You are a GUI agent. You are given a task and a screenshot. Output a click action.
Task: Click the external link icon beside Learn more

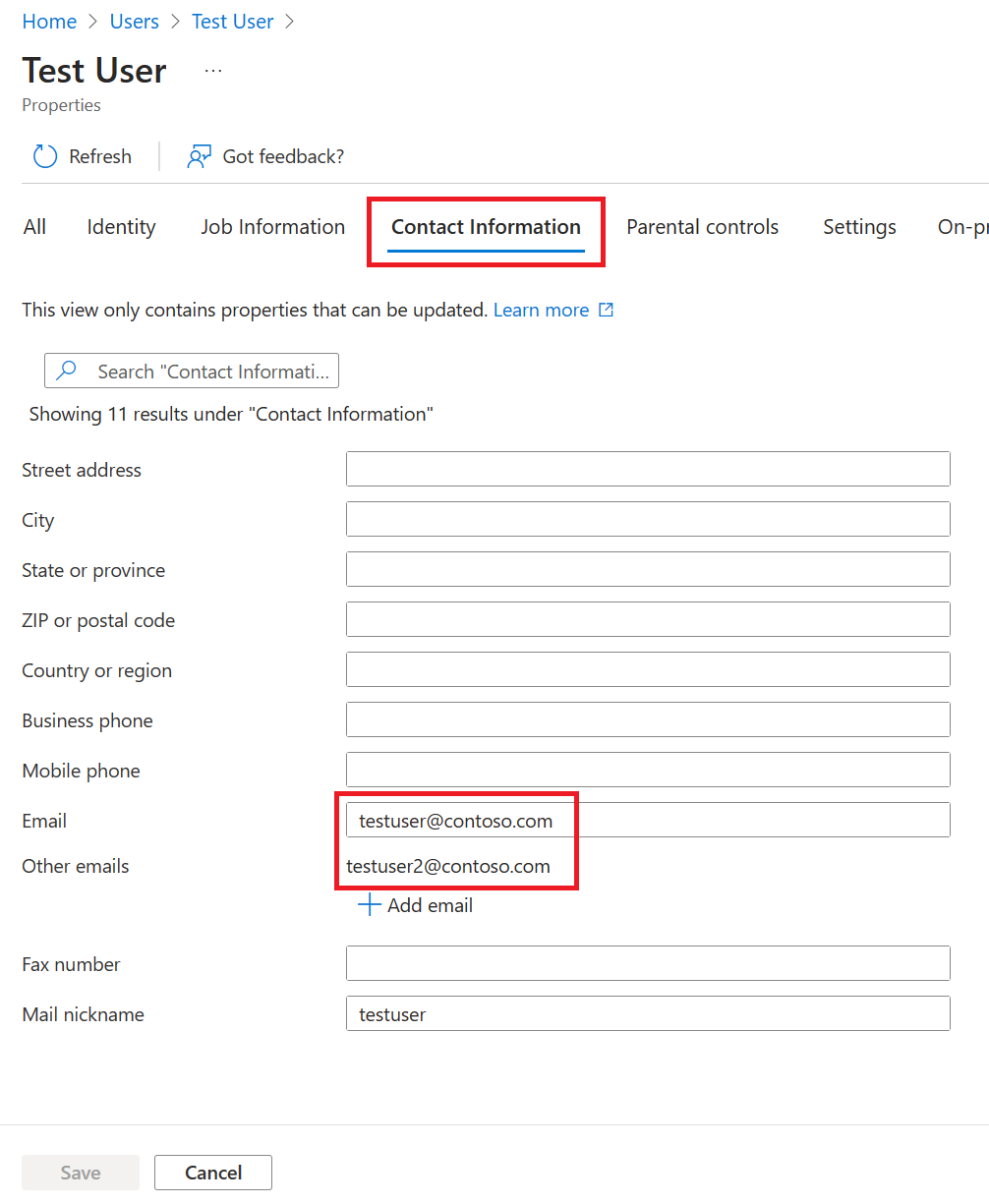(607, 310)
